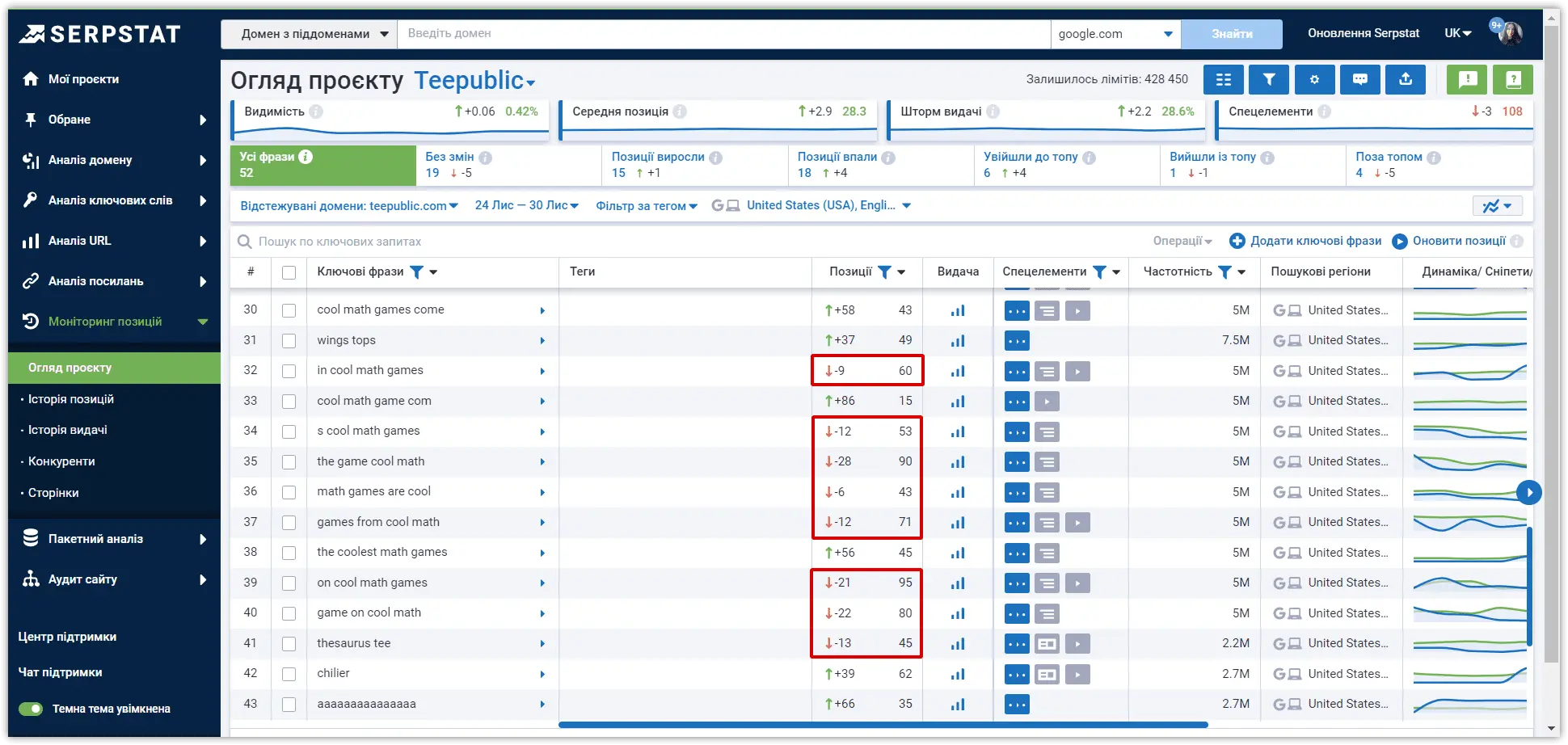This screenshot has height=745, width=1568.
Task: Open the date range 24 Лис — 30 Лис dropdown
Action: tap(527, 205)
